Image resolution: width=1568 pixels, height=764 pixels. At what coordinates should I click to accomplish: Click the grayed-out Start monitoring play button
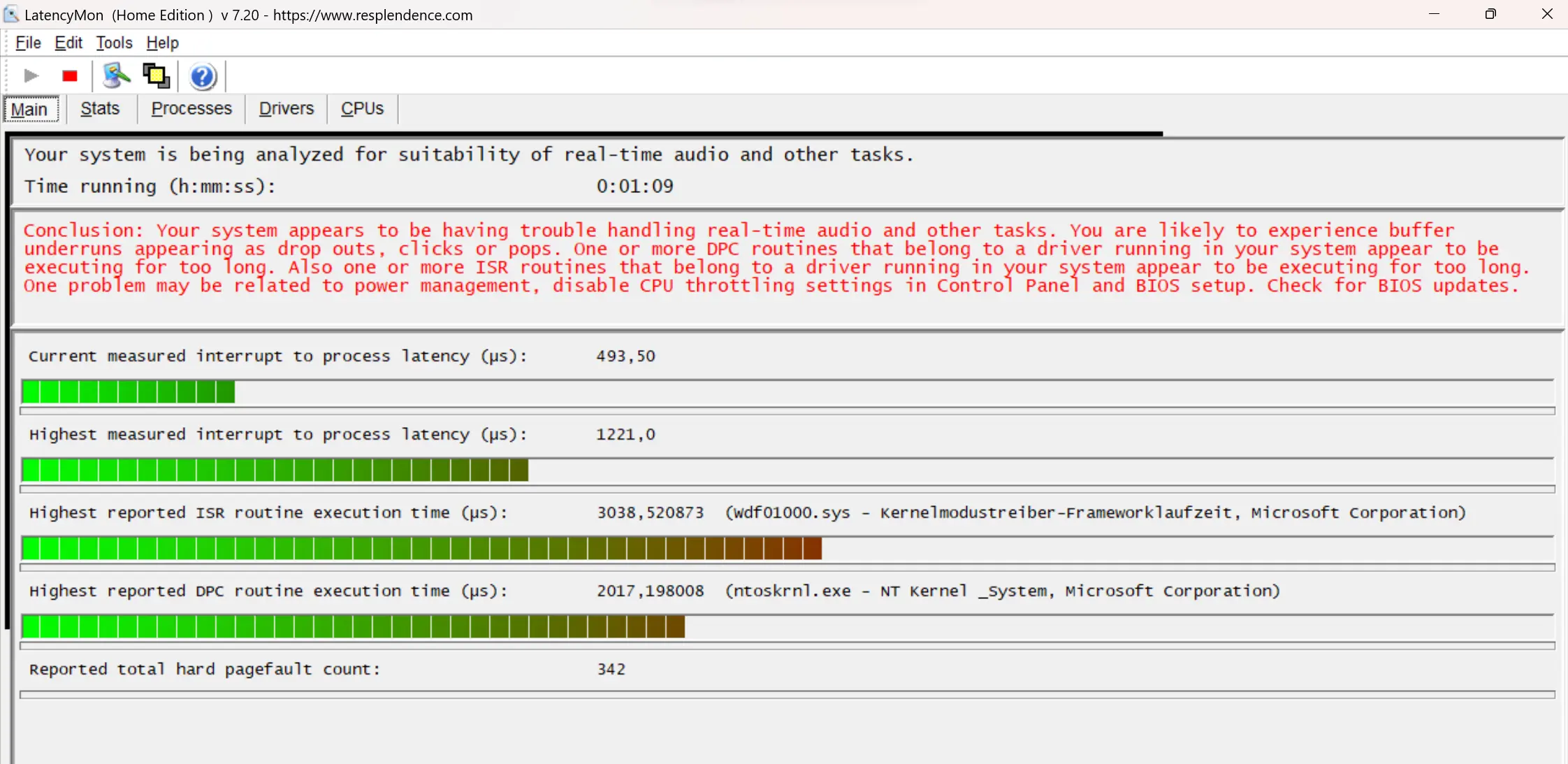[31, 75]
